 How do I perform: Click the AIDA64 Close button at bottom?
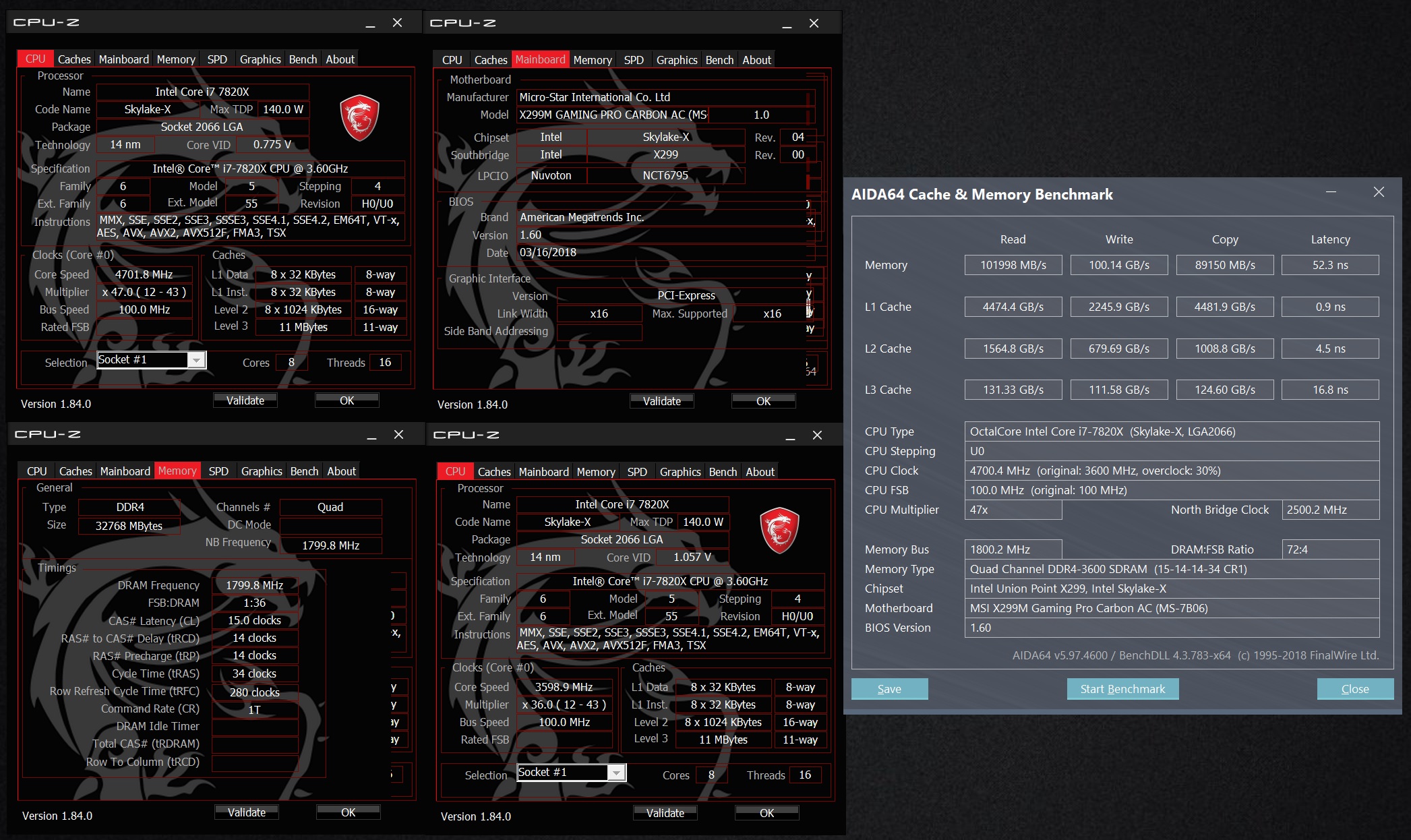pos(1355,689)
